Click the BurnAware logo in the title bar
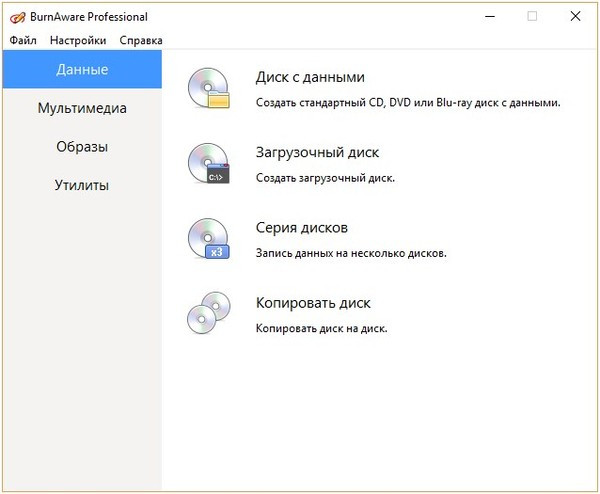 click(x=18, y=16)
